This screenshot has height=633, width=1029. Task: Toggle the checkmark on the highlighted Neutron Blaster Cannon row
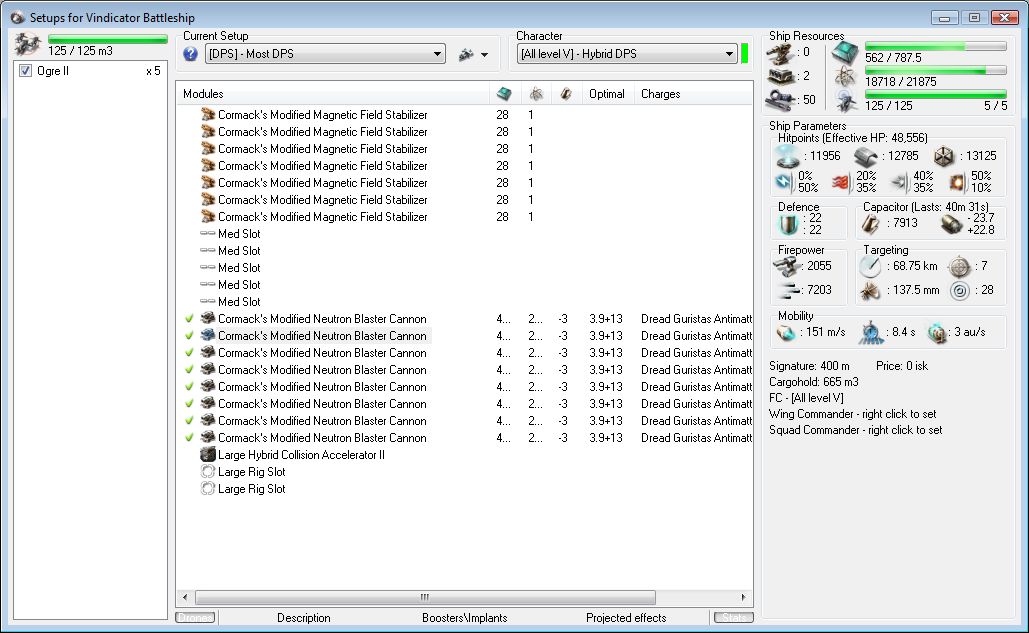click(x=190, y=336)
